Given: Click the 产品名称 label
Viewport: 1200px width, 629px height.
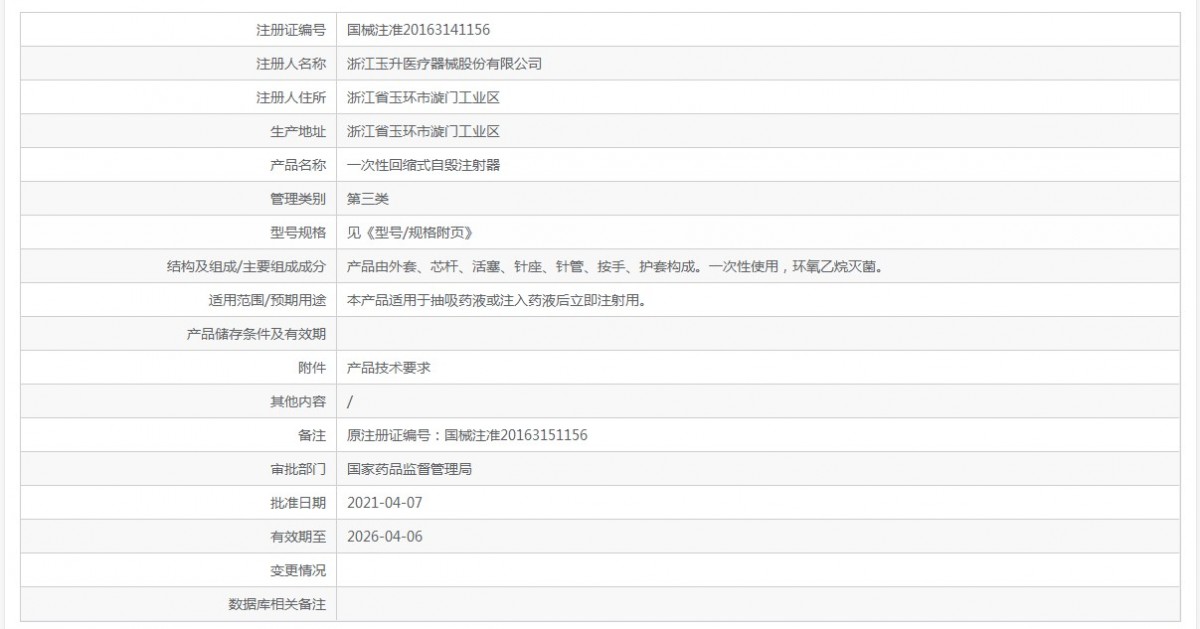Looking at the screenshot, I should click(x=298, y=165).
